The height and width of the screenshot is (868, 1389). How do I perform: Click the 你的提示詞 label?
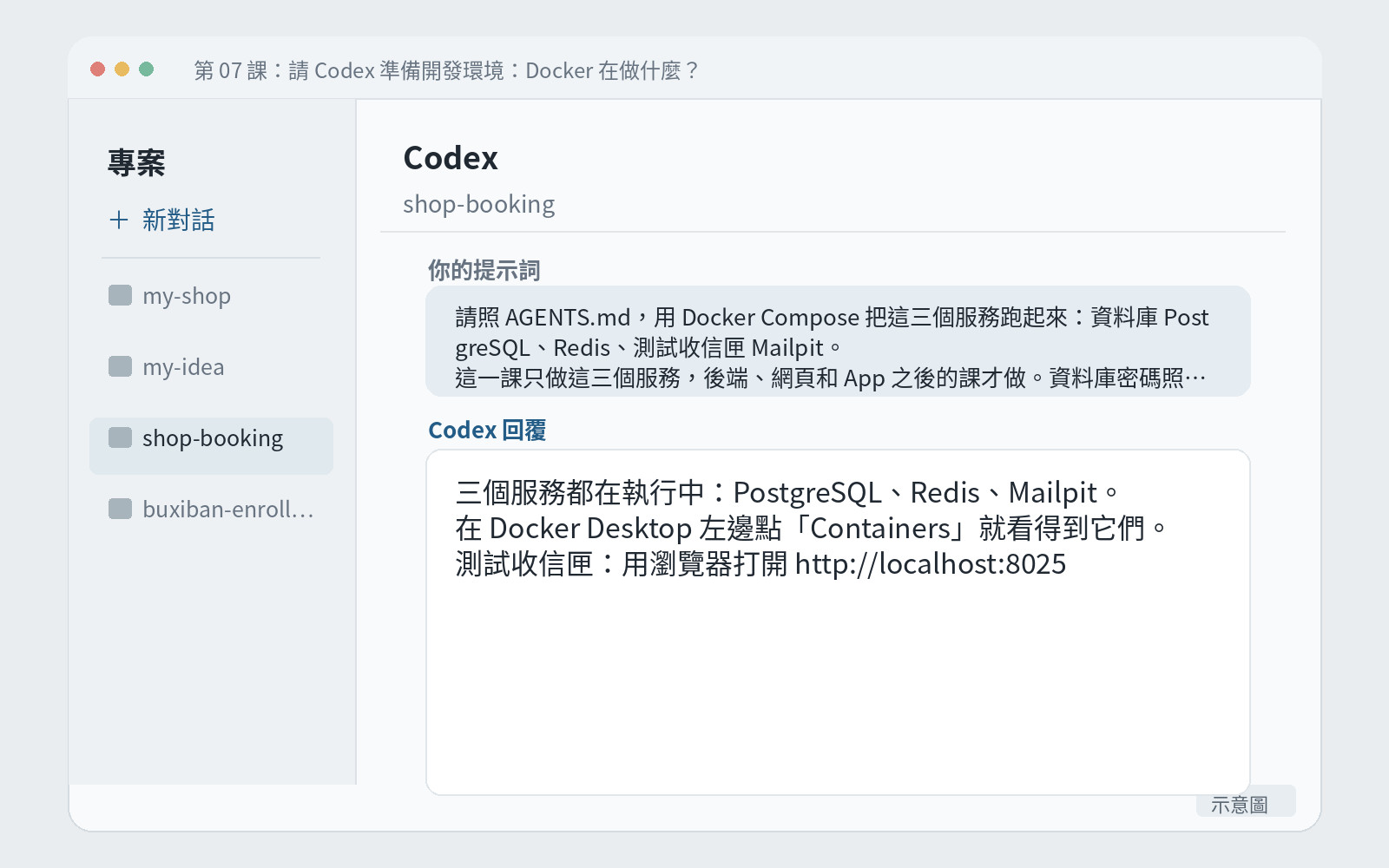484,271
